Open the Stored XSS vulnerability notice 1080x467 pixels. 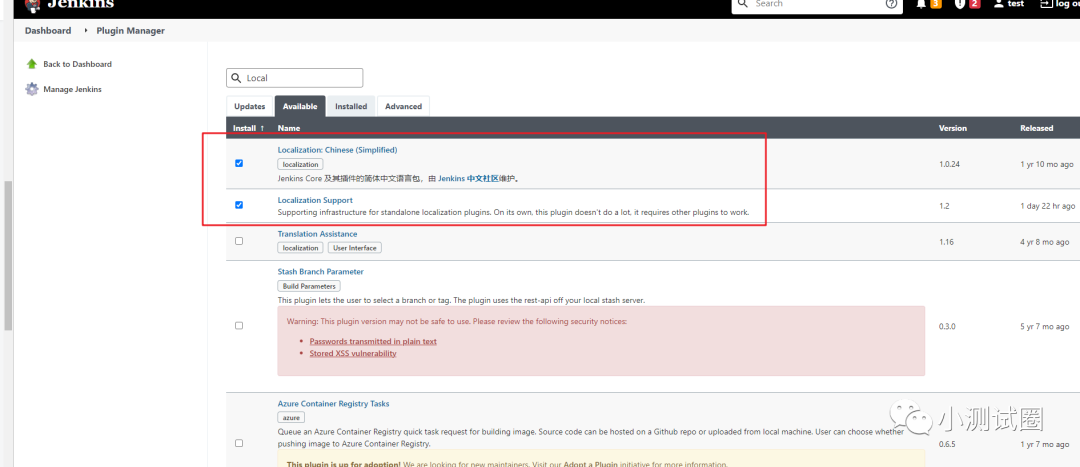(353, 353)
